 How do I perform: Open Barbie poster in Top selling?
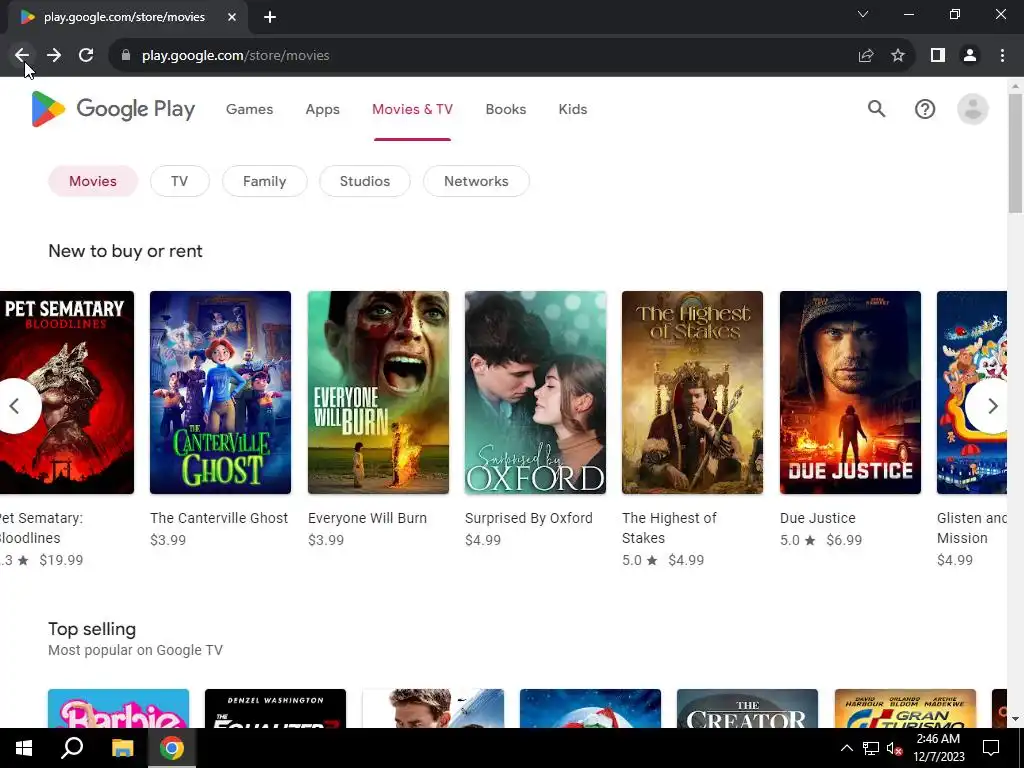tap(118, 708)
